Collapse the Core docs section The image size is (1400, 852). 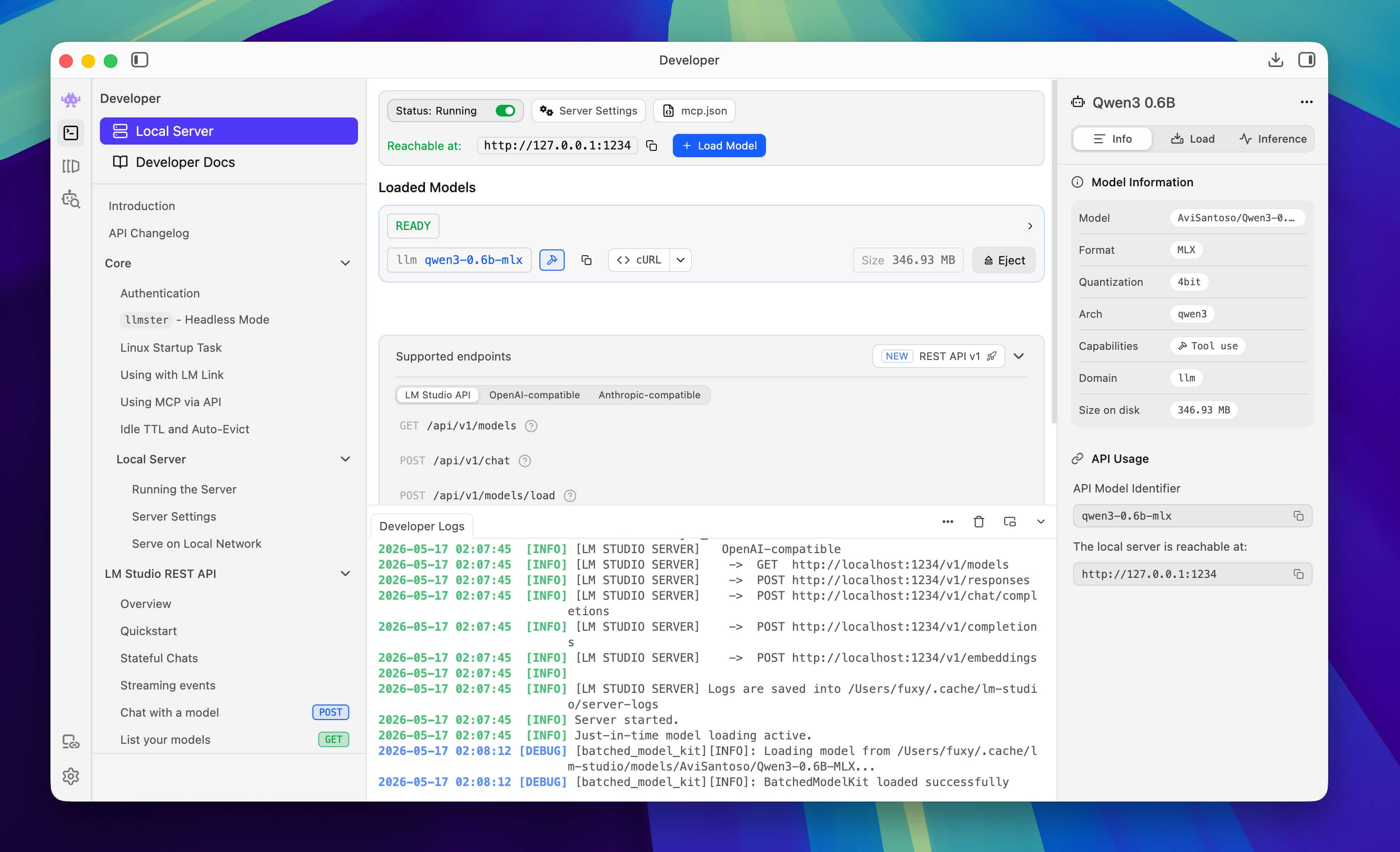point(345,263)
